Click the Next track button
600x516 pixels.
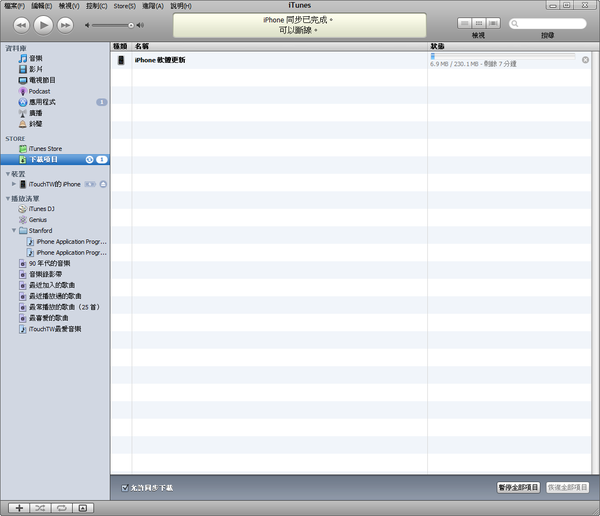pyautogui.click(x=65, y=25)
